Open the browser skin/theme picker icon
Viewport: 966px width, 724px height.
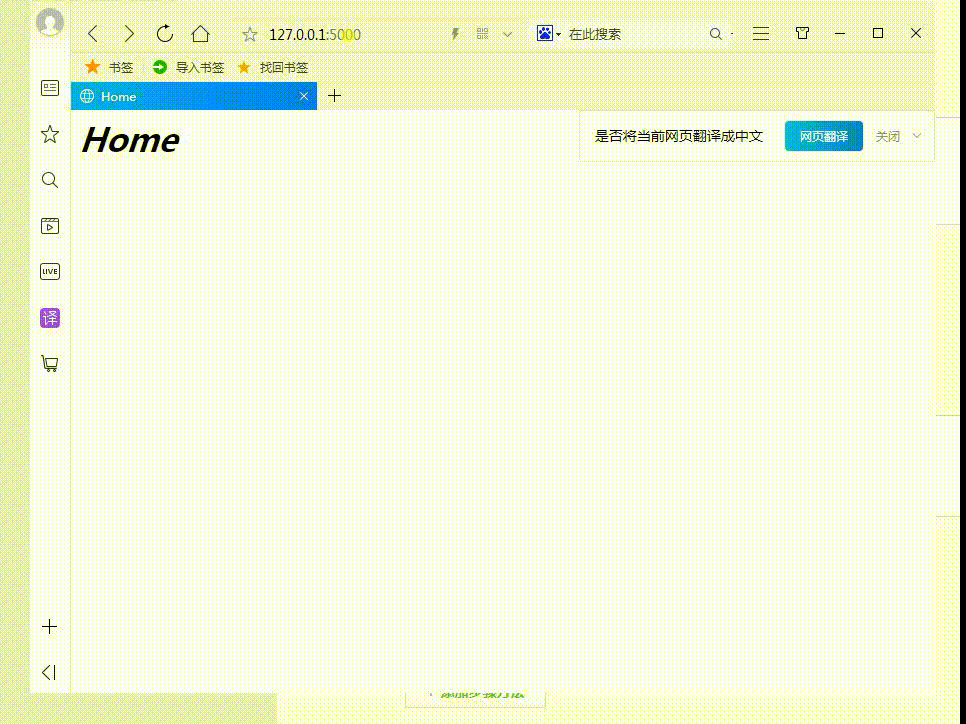802,33
